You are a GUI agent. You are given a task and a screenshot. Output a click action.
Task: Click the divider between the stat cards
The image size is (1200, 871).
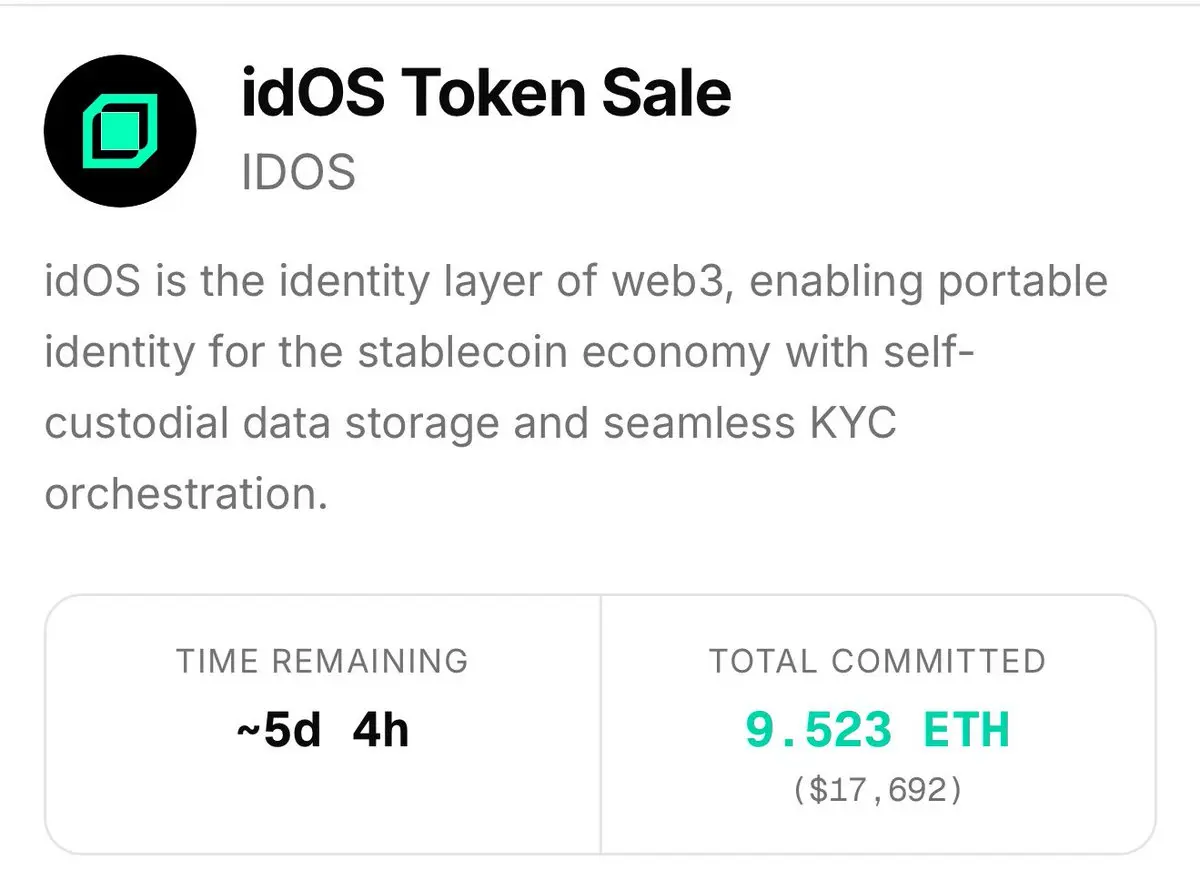click(601, 725)
